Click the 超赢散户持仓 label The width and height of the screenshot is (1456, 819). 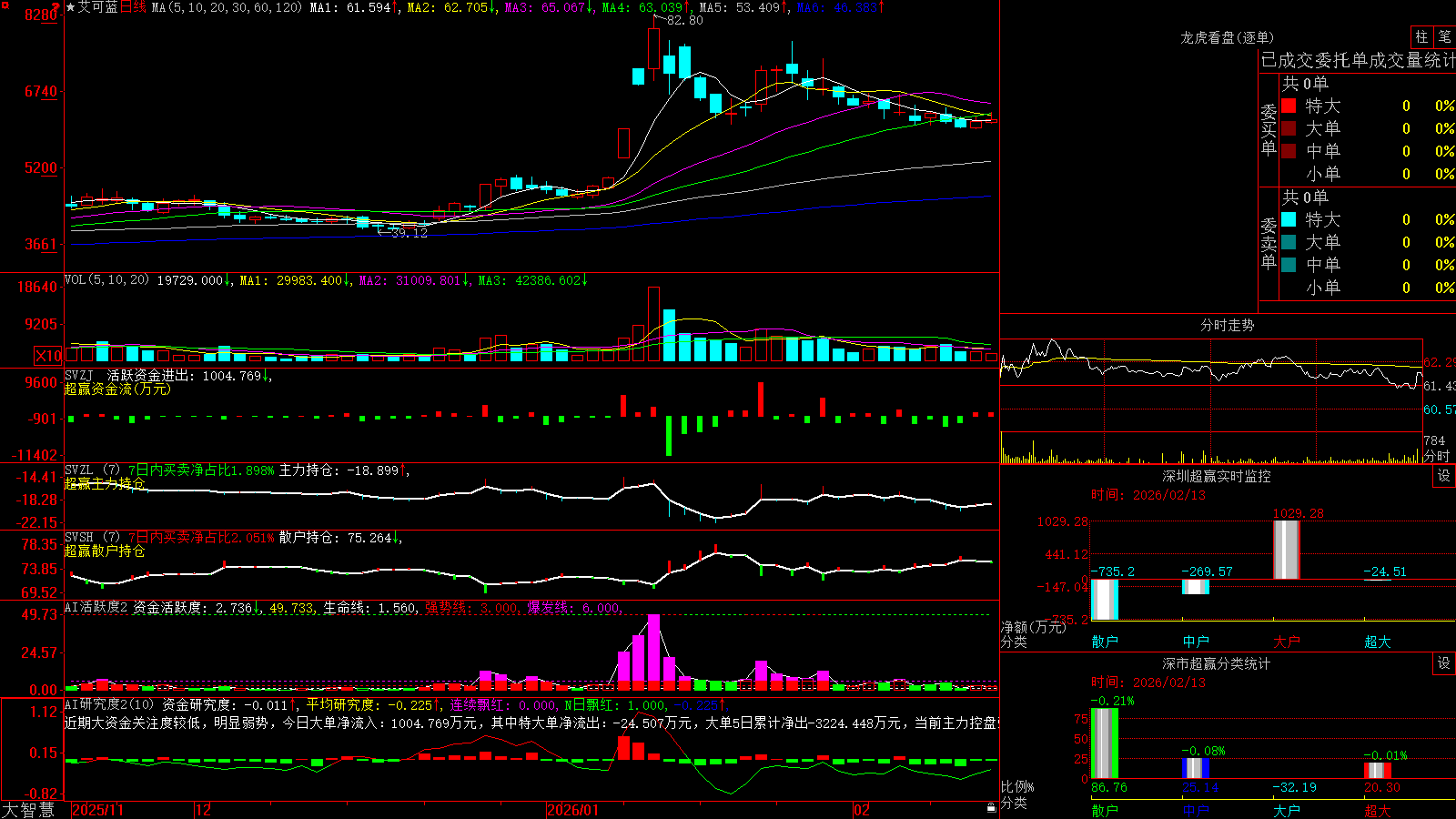pos(105,551)
